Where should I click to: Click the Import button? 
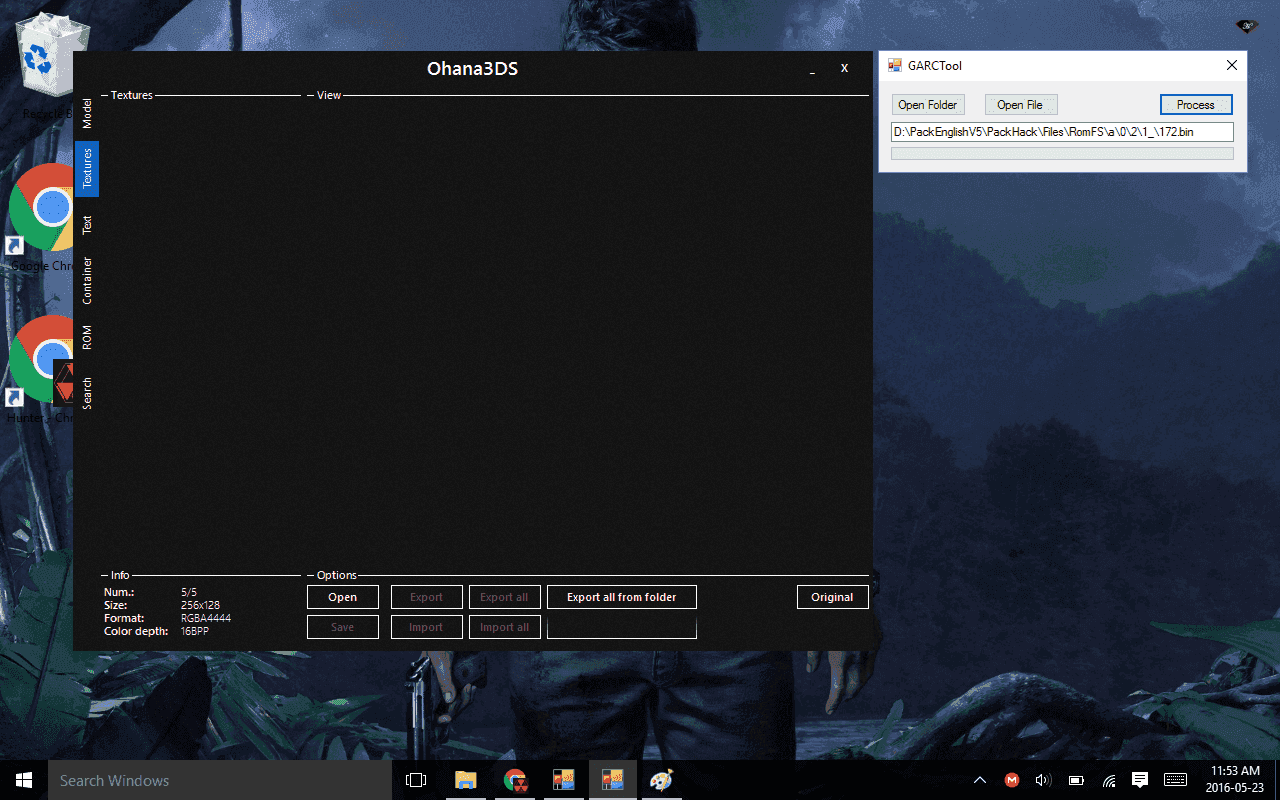point(426,627)
